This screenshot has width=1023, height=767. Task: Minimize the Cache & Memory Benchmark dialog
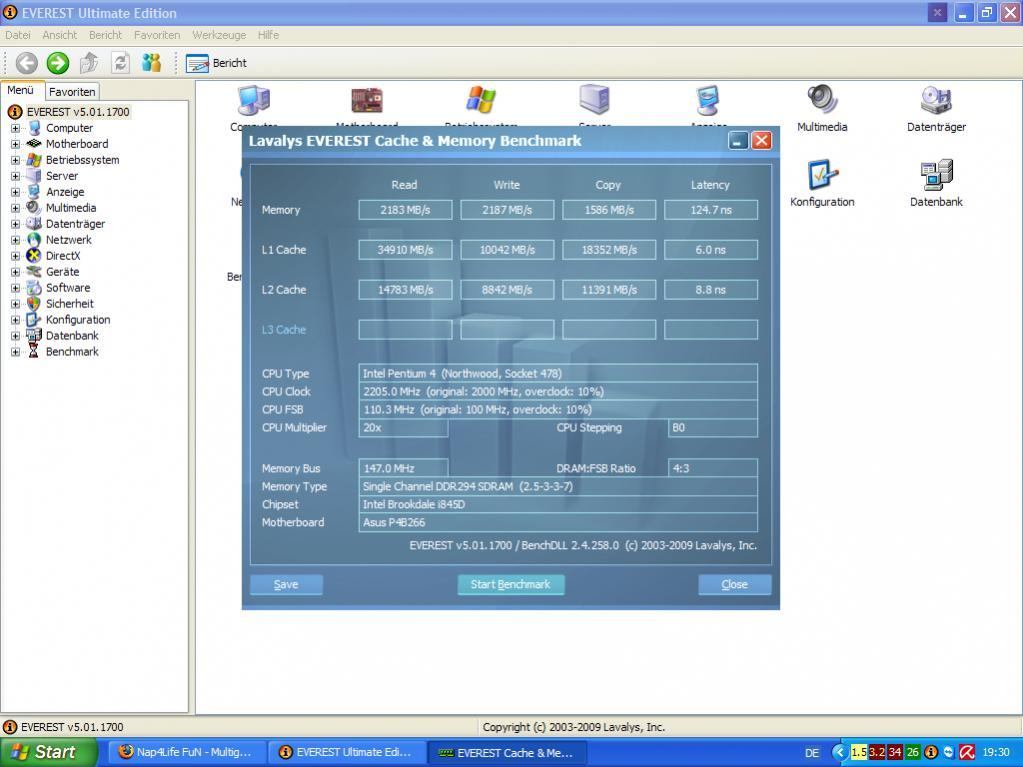pyautogui.click(x=738, y=140)
